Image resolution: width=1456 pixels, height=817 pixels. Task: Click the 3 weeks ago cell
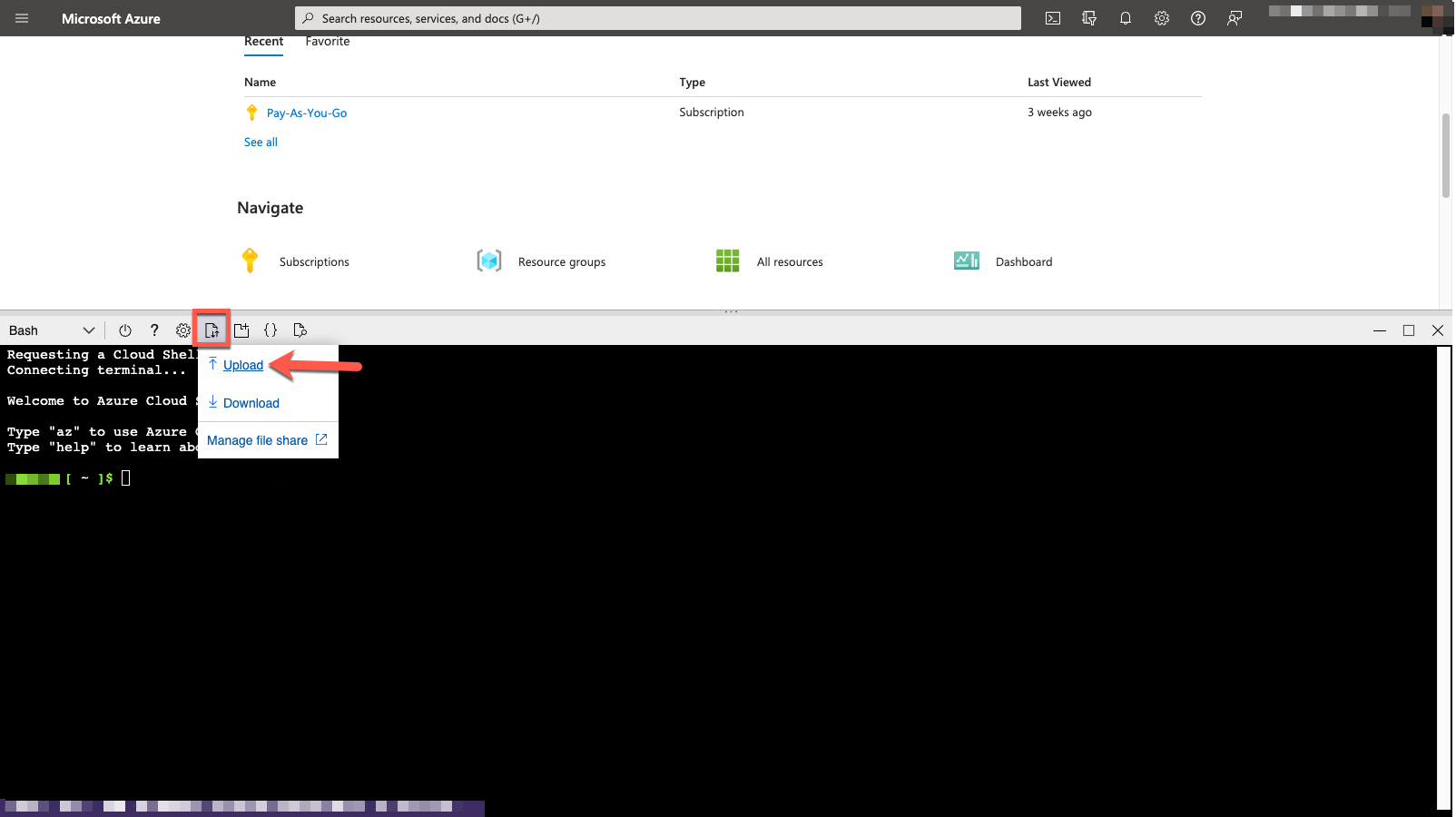pyautogui.click(x=1059, y=113)
